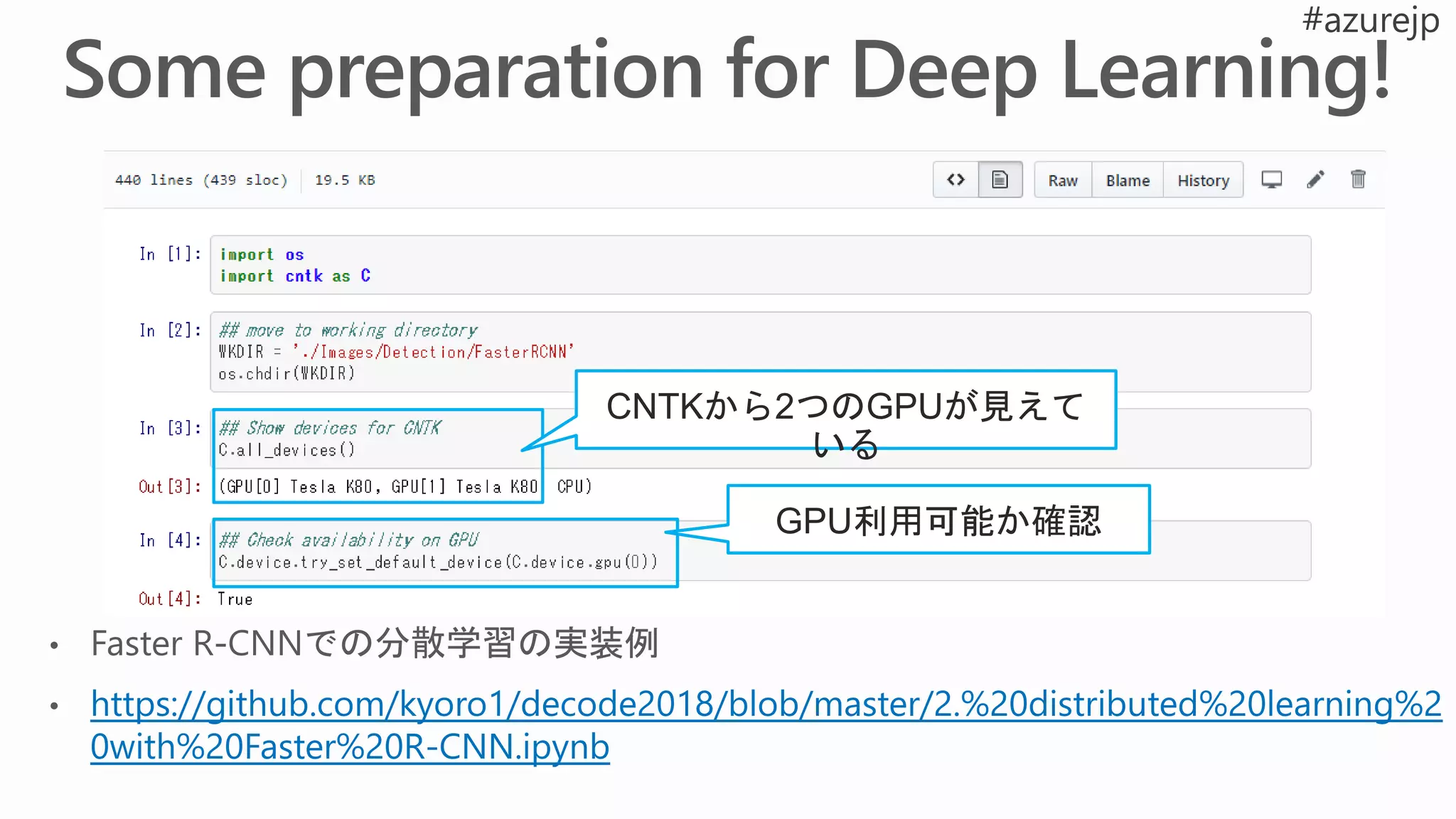This screenshot has width=1456, height=819.
Task: Delete file with trash icon
Action: (1358, 179)
